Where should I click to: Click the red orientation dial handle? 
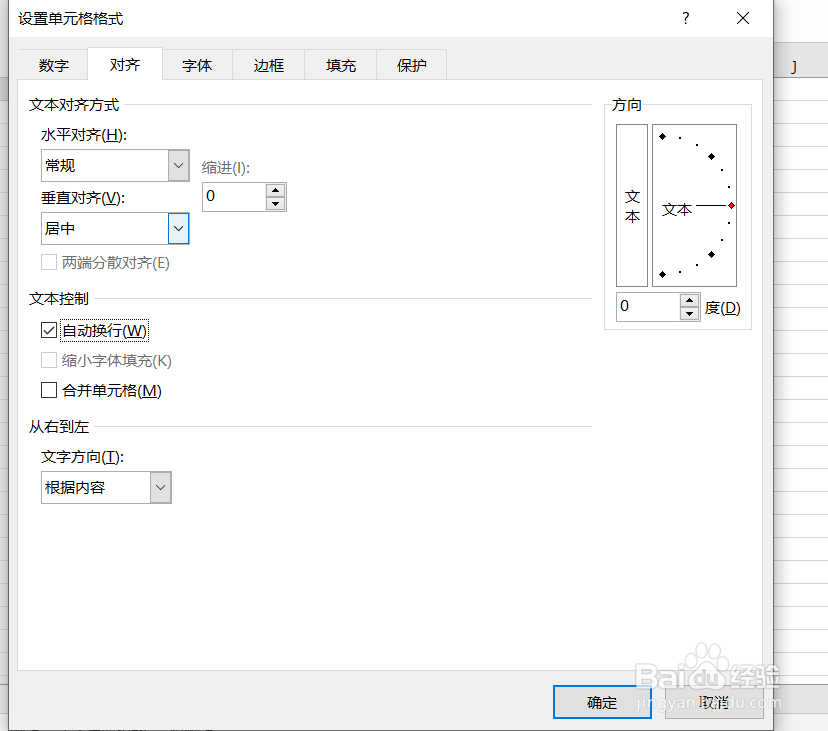click(731, 205)
